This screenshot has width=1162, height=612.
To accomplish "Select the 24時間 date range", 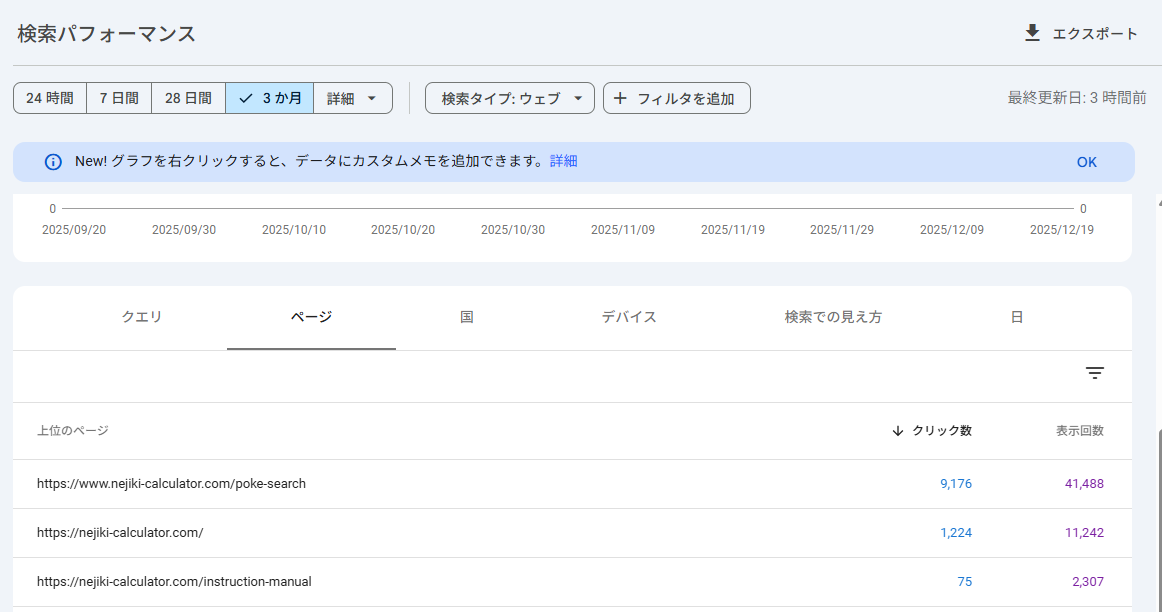I will point(49,98).
